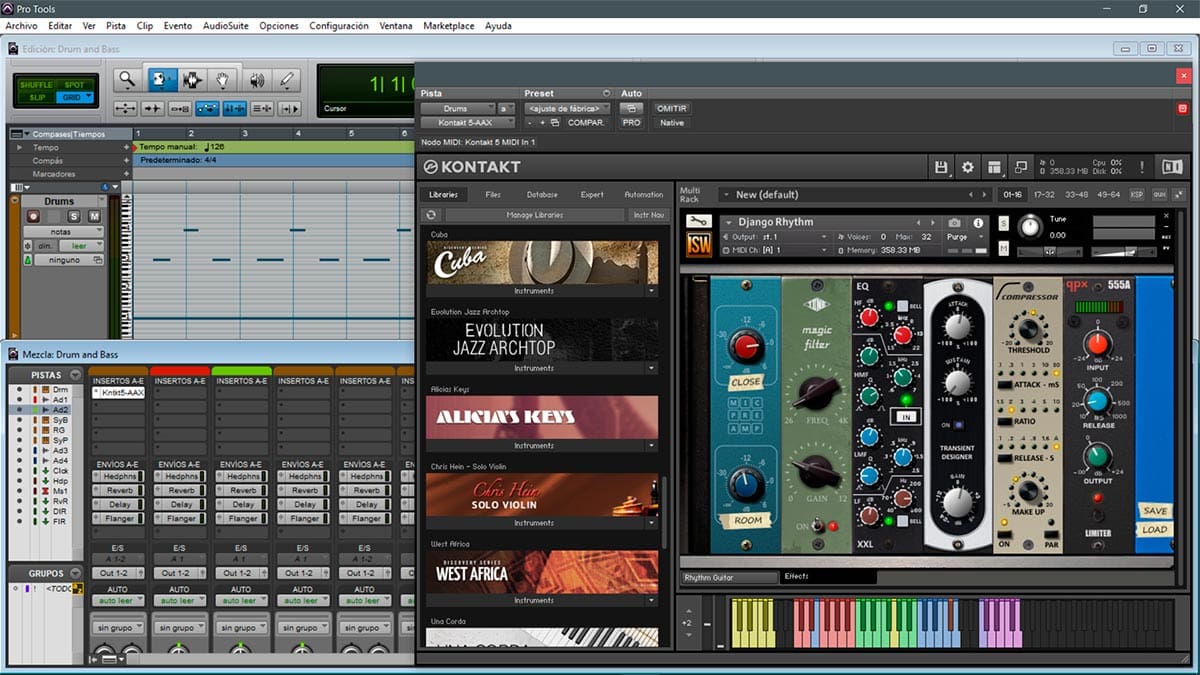
Task: Open the Archivo menu
Action: tap(21, 25)
